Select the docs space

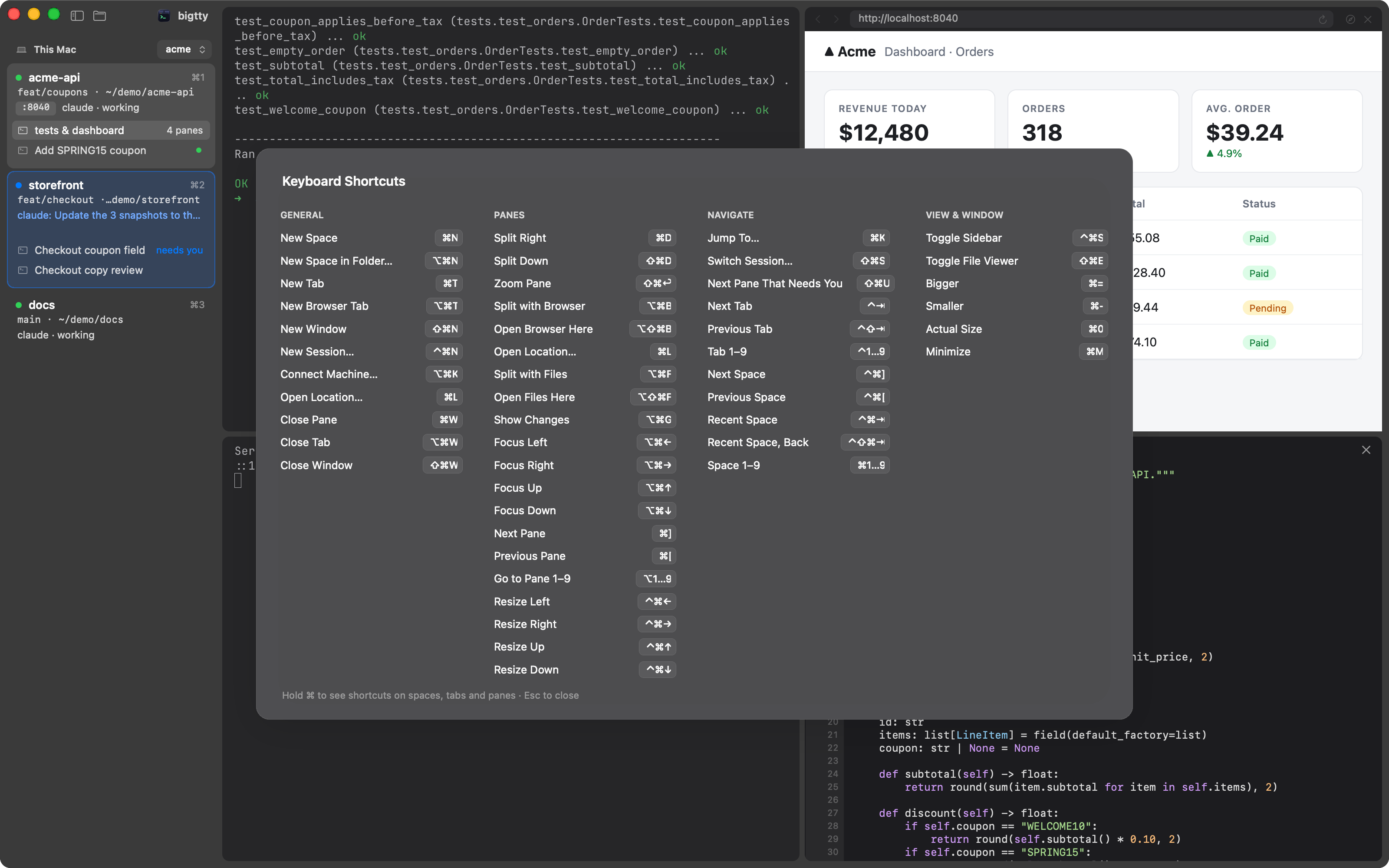(x=111, y=319)
